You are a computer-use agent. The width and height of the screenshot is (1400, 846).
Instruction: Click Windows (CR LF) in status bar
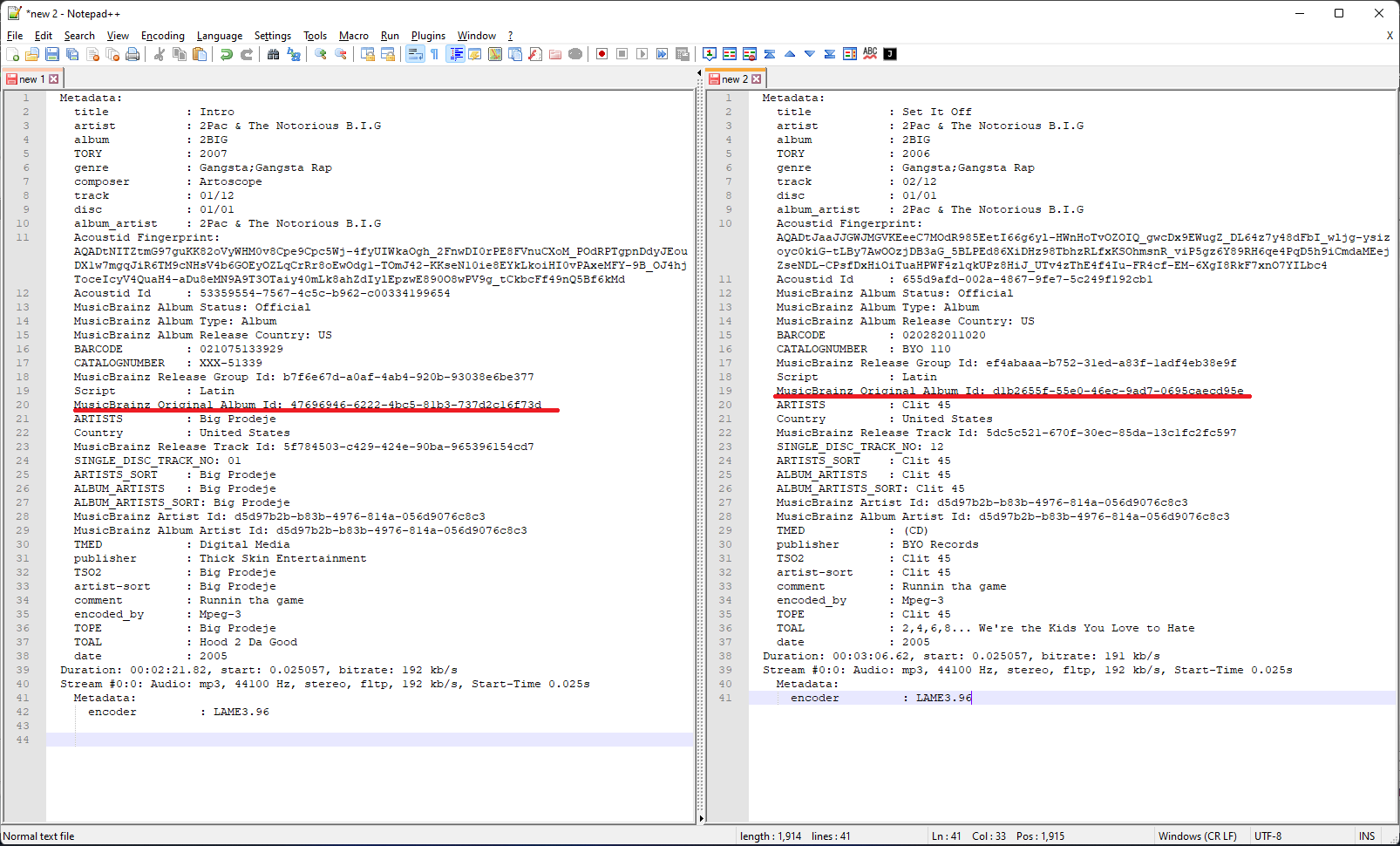(x=1197, y=836)
